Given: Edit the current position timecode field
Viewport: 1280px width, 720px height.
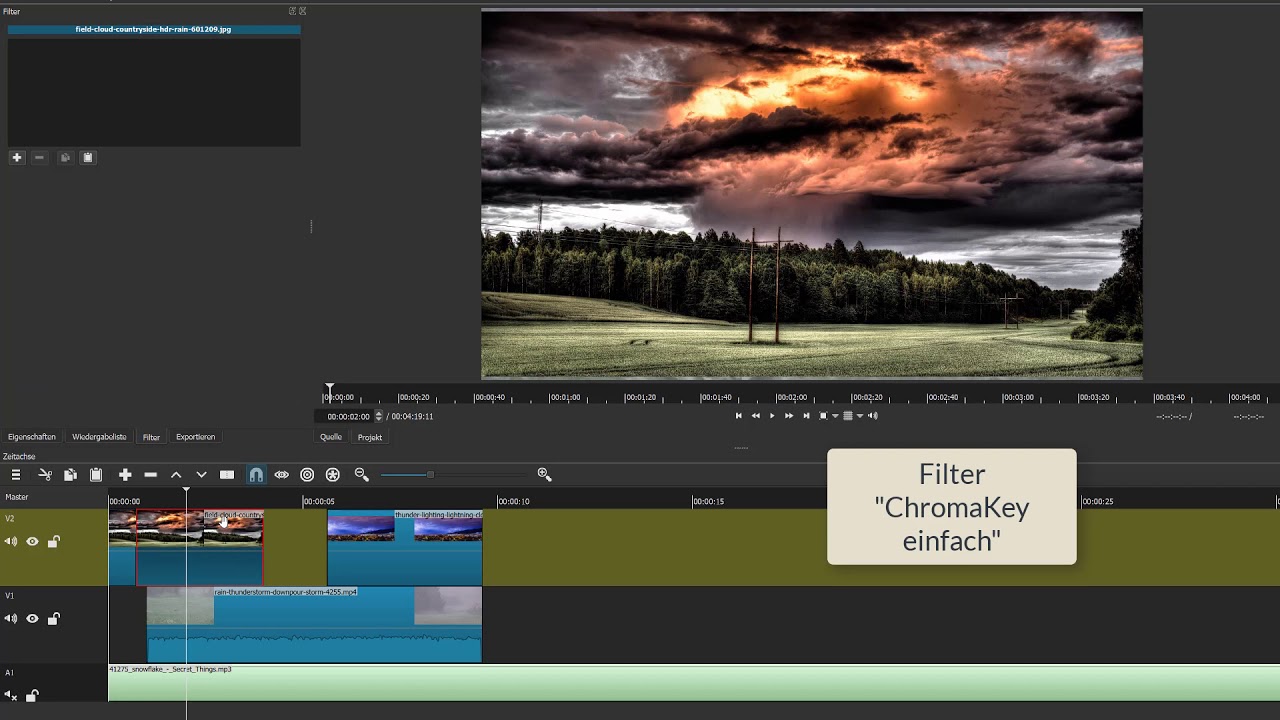Looking at the screenshot, I should (348, 416).
